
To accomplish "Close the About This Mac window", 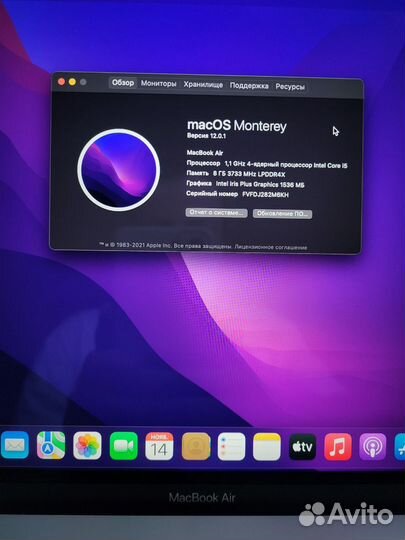I will pos(61,82).
